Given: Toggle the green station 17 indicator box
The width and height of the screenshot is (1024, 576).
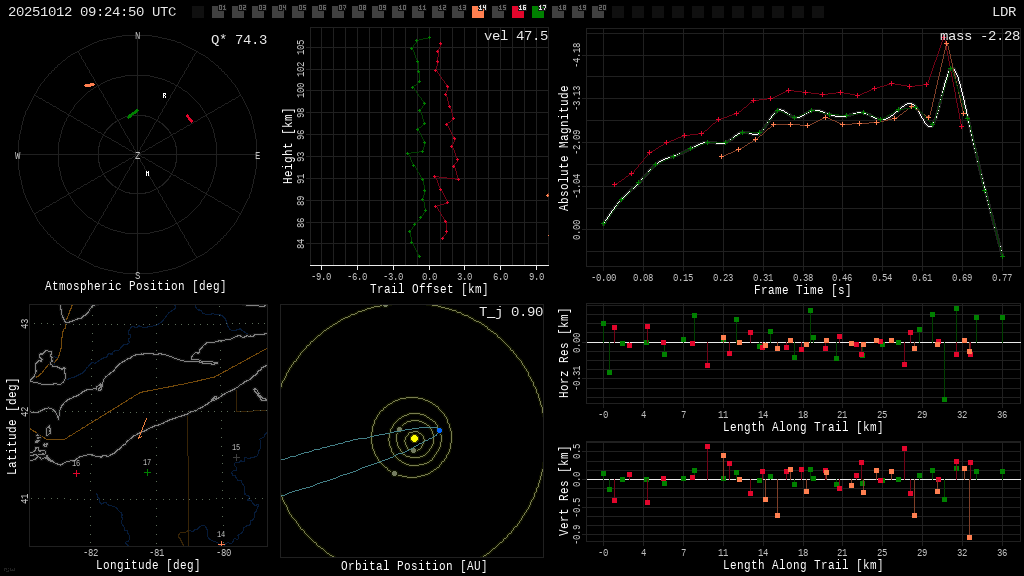Looking at the screenshot, I should coord(538,12).
